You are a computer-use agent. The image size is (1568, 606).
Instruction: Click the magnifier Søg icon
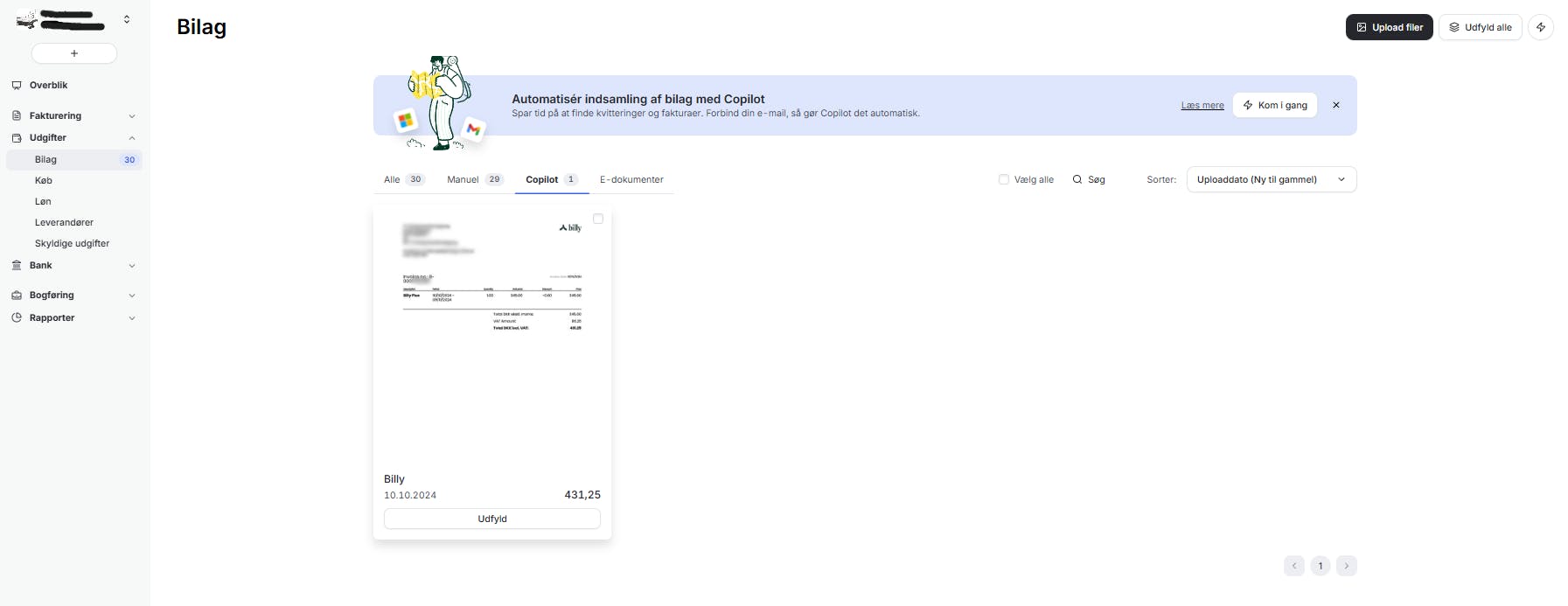1077,179
